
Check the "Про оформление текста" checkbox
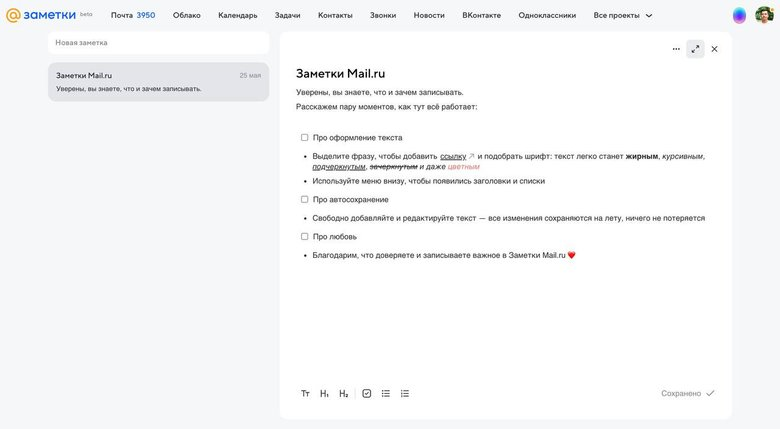click(x=305, y=138)
